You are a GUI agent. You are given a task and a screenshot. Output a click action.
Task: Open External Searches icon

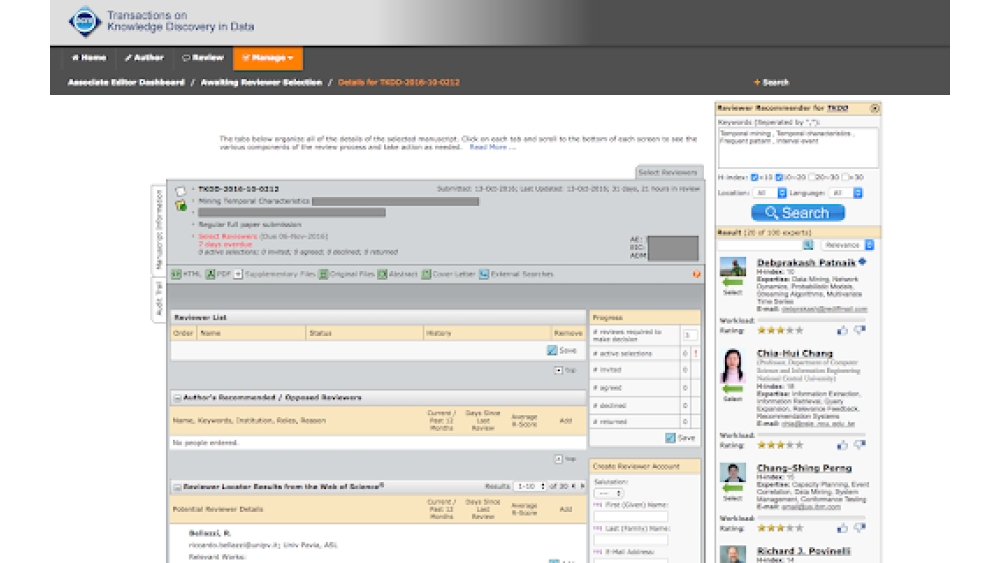click(x=484, y=274)
